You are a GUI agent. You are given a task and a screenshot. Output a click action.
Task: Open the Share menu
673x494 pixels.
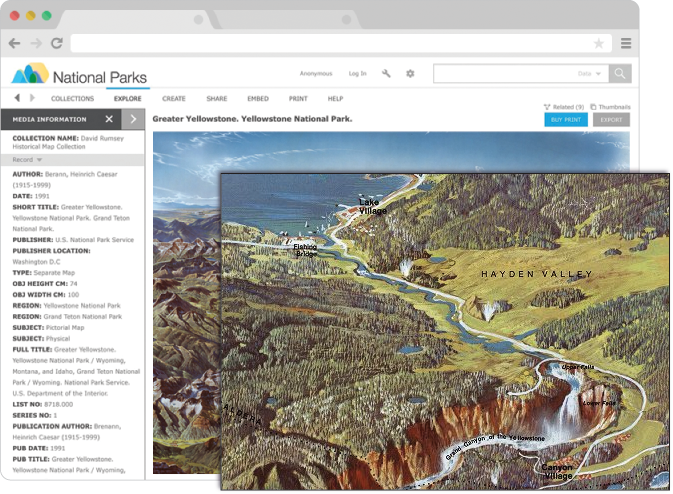(217, 98)
